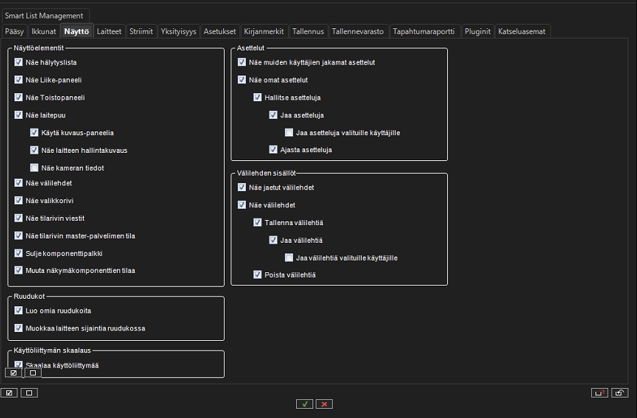Screen dimensions: 637x418
Task: Open the Yksityisyys tab
Action: pos(178,31)
